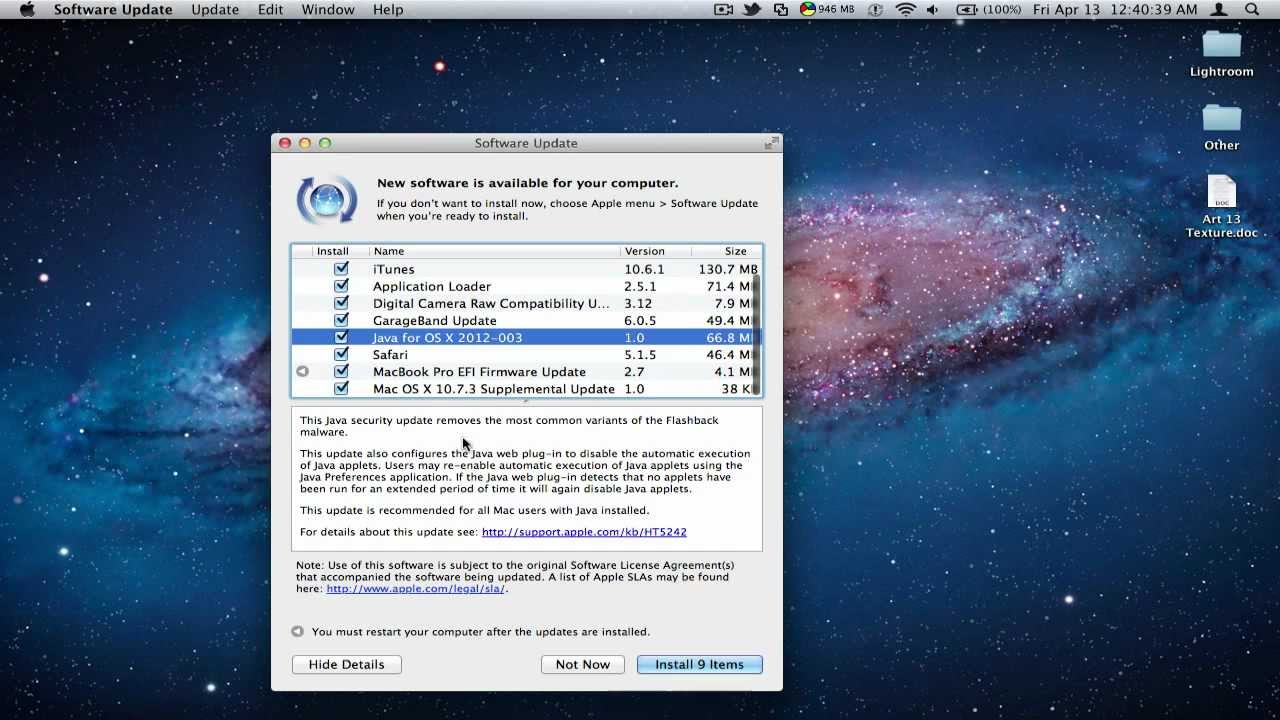Open the Twitter bird menu bar icon
The height and width of the screenshot is (720, 1280).
coord(752,9)
